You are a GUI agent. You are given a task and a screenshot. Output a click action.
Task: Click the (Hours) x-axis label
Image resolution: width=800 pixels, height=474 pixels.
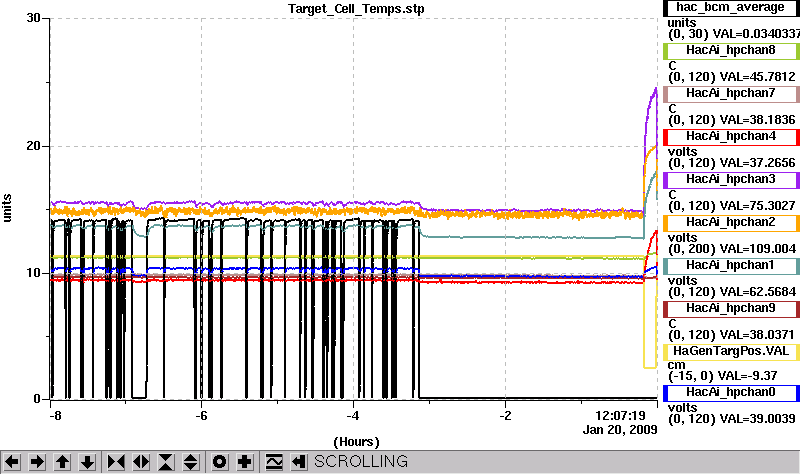click(356, 442)
